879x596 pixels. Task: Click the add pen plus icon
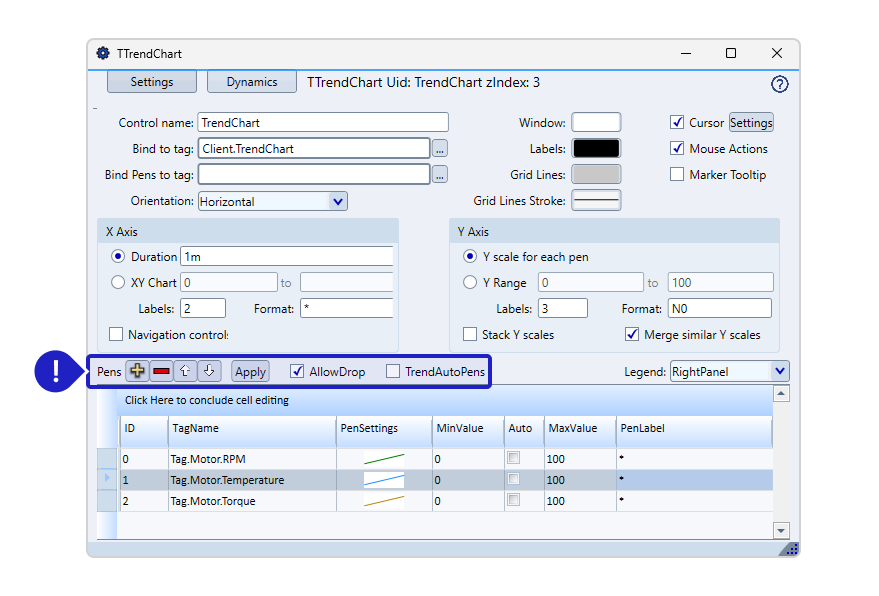click(x=138, y=371)
